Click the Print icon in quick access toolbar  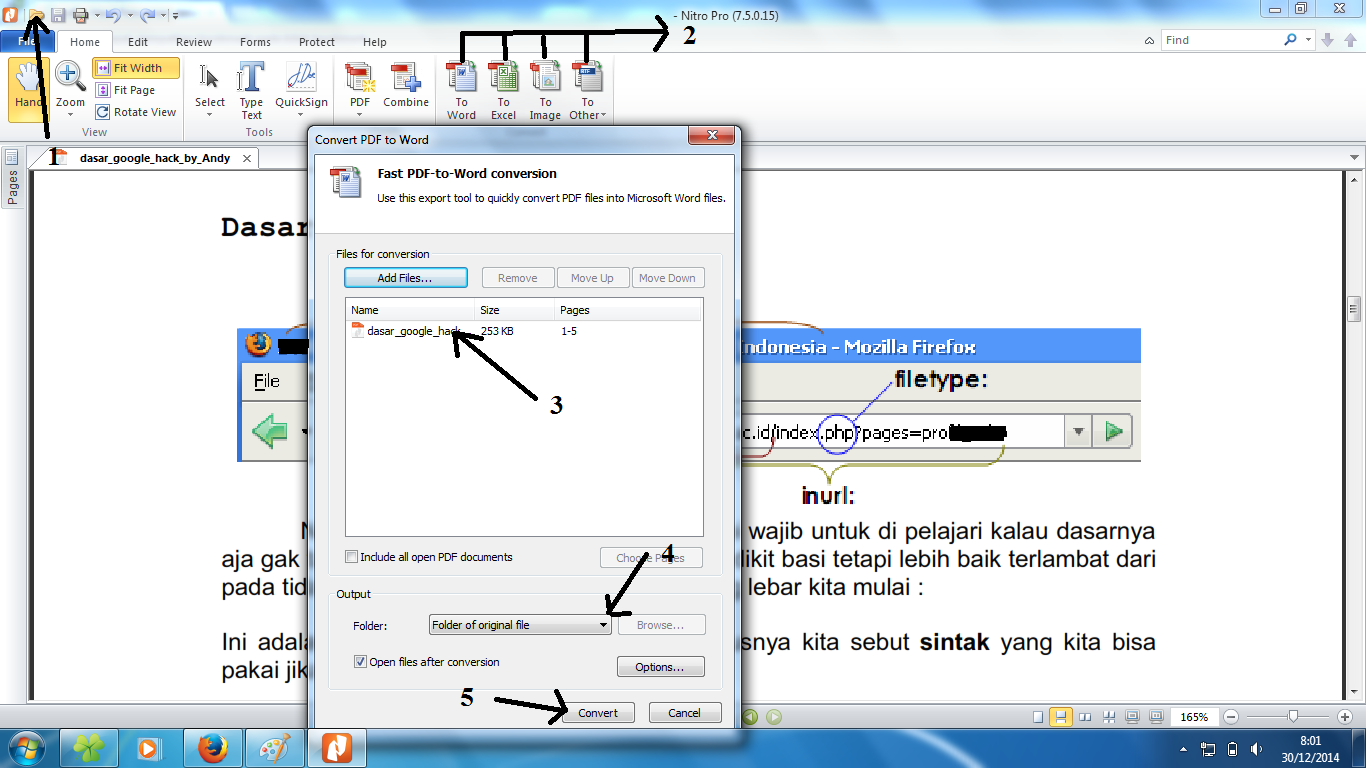[80, 15]
